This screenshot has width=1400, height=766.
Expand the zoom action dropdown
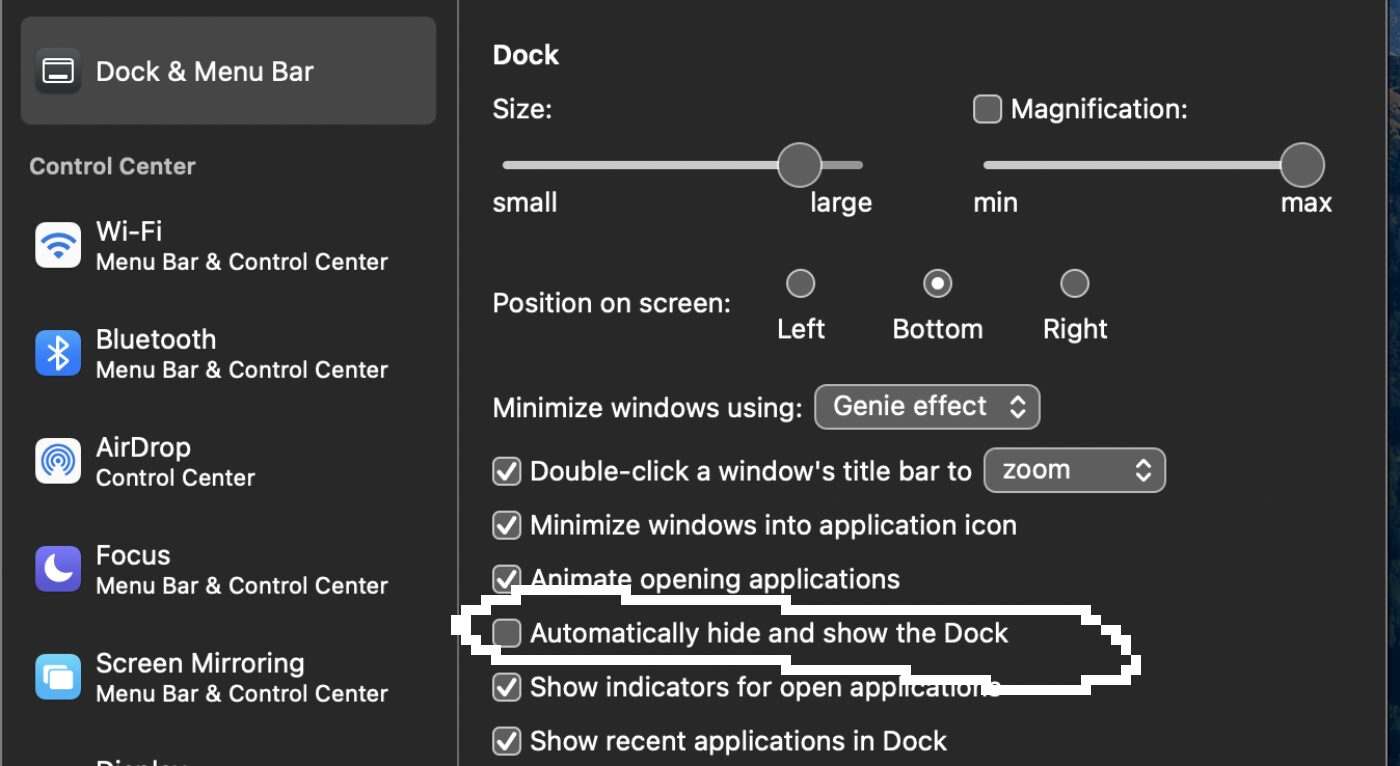click(x=1074, y=471)
